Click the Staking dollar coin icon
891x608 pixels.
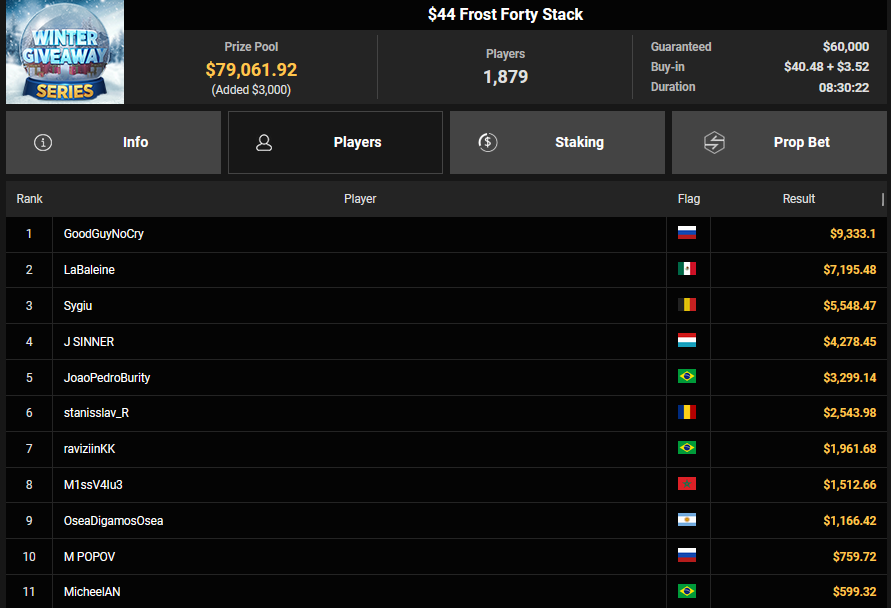[487, 142]
